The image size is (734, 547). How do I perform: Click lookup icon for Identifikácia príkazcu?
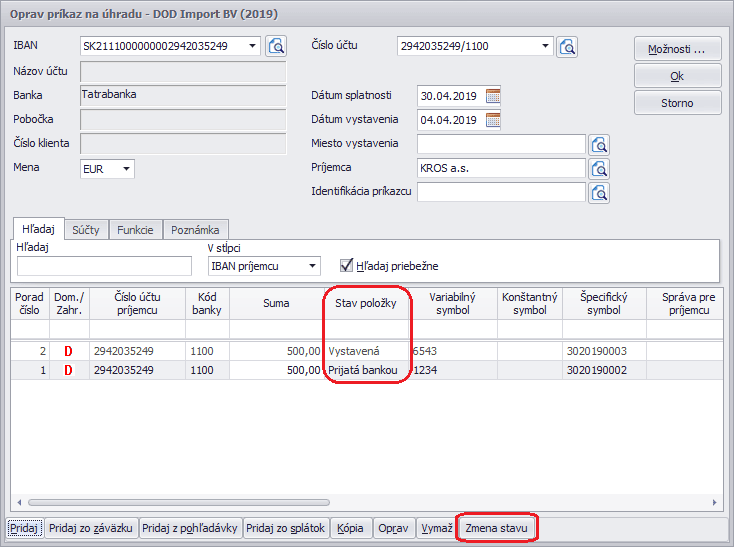click(599, 192)
